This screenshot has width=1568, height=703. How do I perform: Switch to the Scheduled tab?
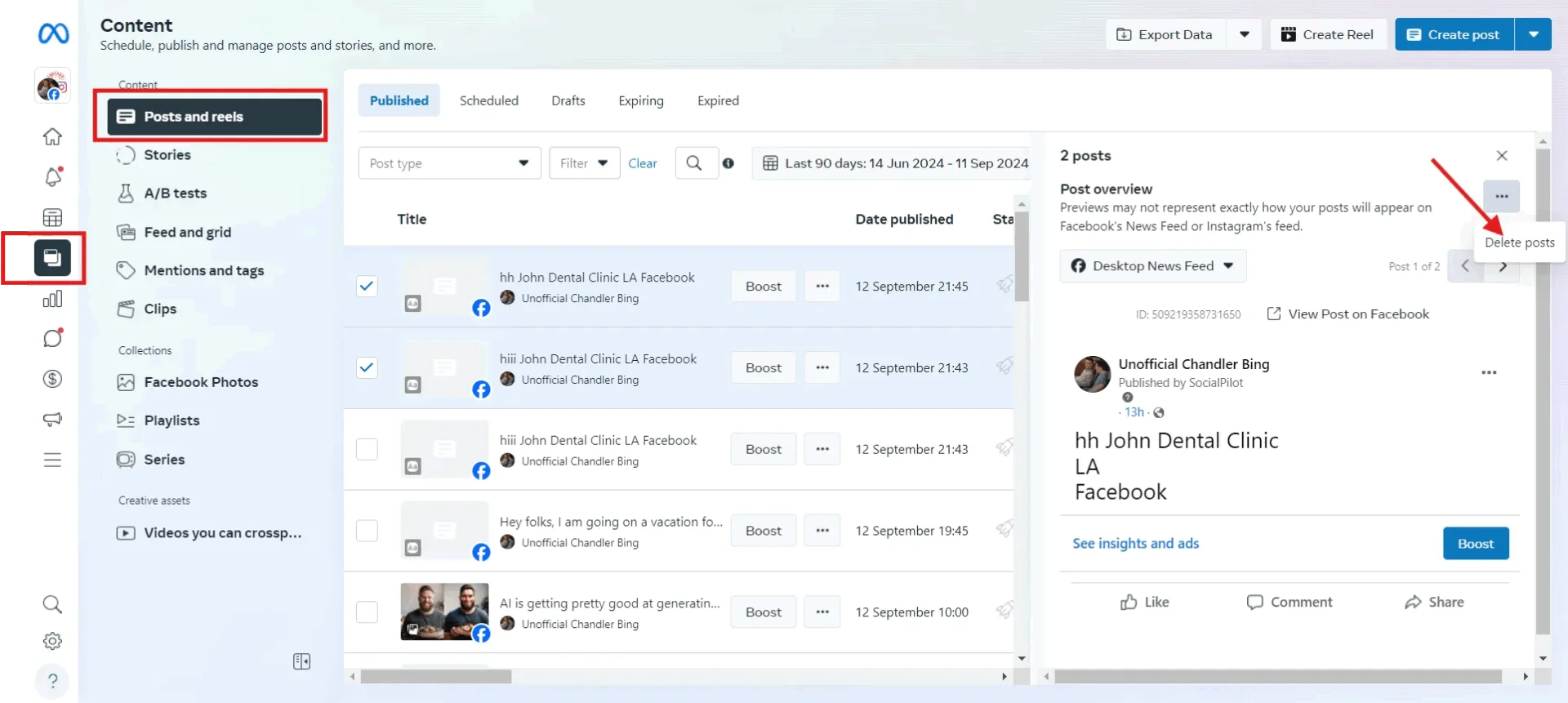coord(488,100)
